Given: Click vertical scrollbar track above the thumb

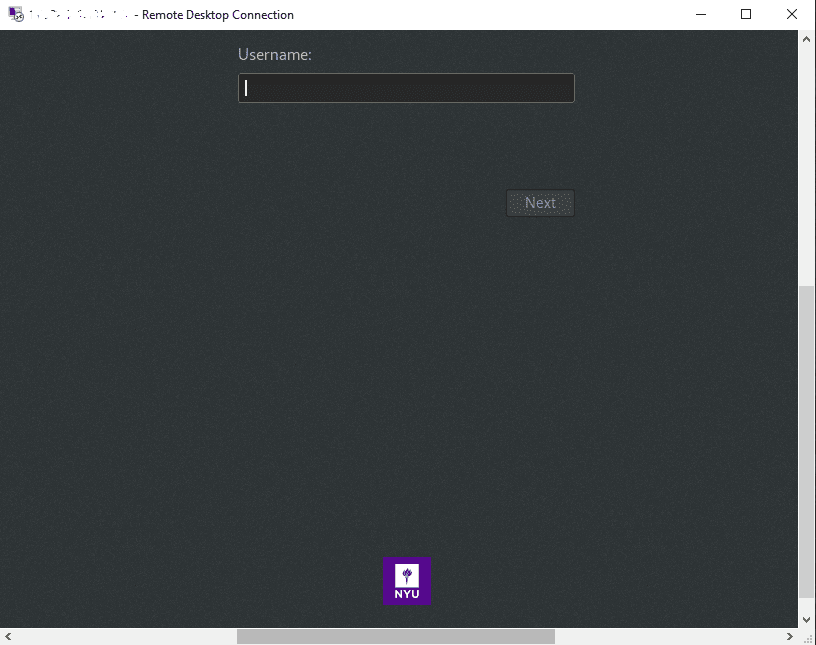Looking at the screenshot, I should [x=807, y=160].
